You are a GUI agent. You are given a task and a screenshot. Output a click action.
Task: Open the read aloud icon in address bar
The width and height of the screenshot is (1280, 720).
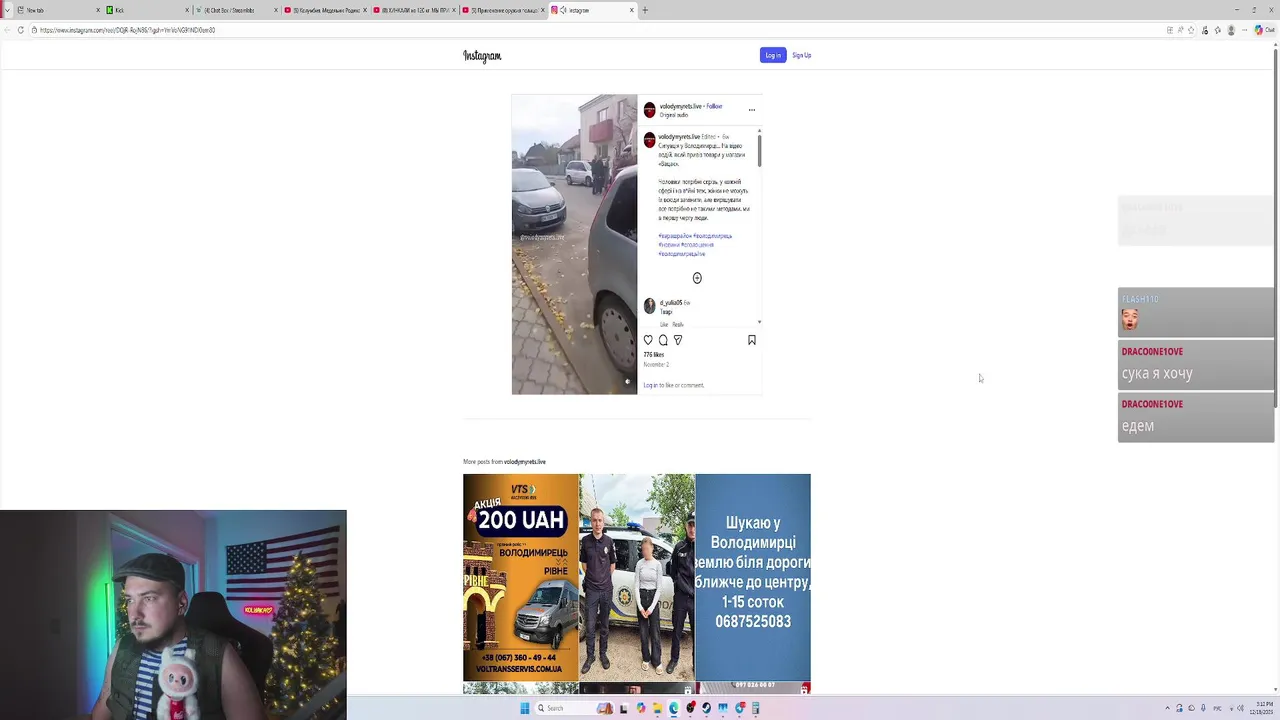[x=1181, y=30]
